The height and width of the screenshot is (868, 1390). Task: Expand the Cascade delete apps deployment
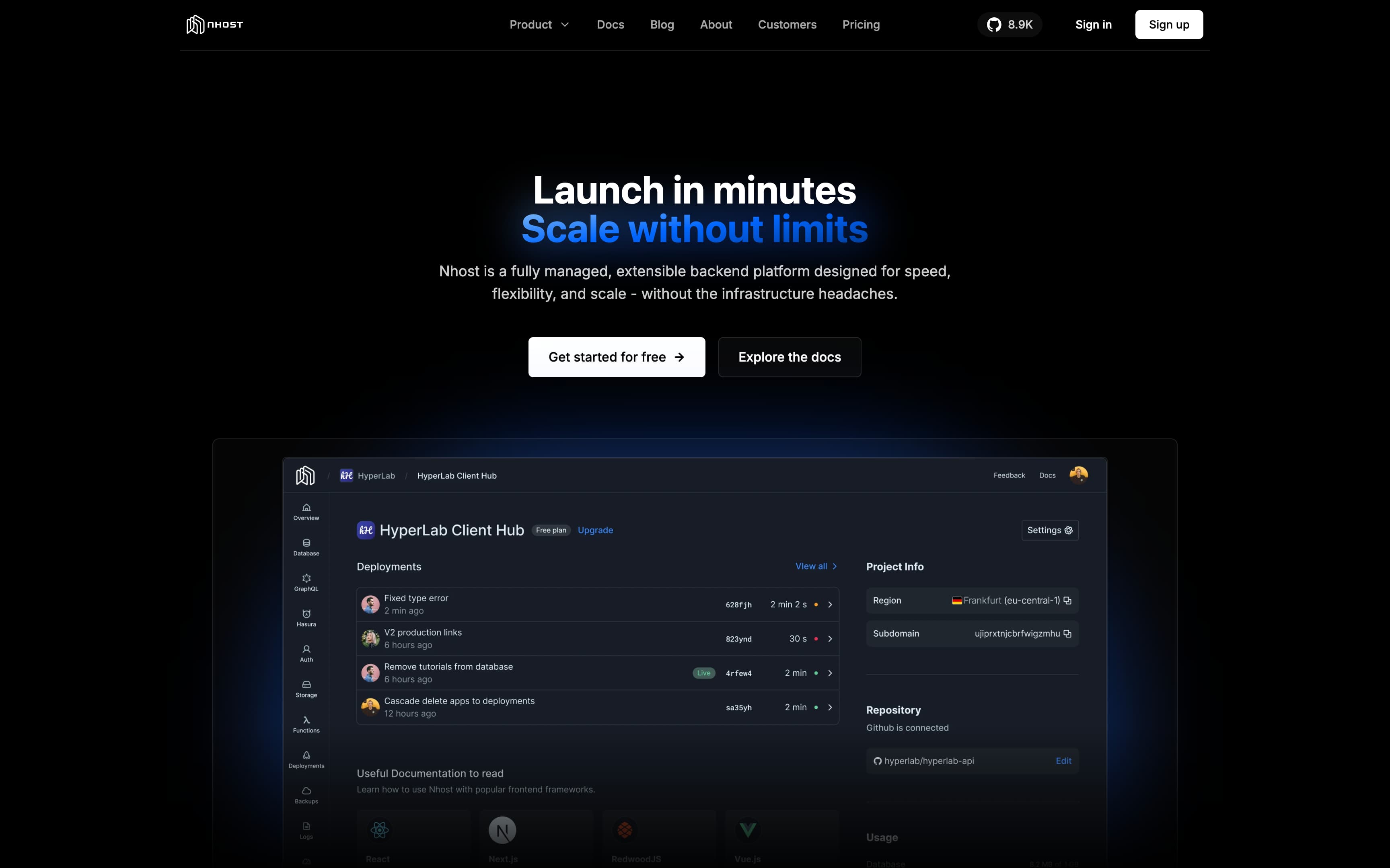point(830,707)
